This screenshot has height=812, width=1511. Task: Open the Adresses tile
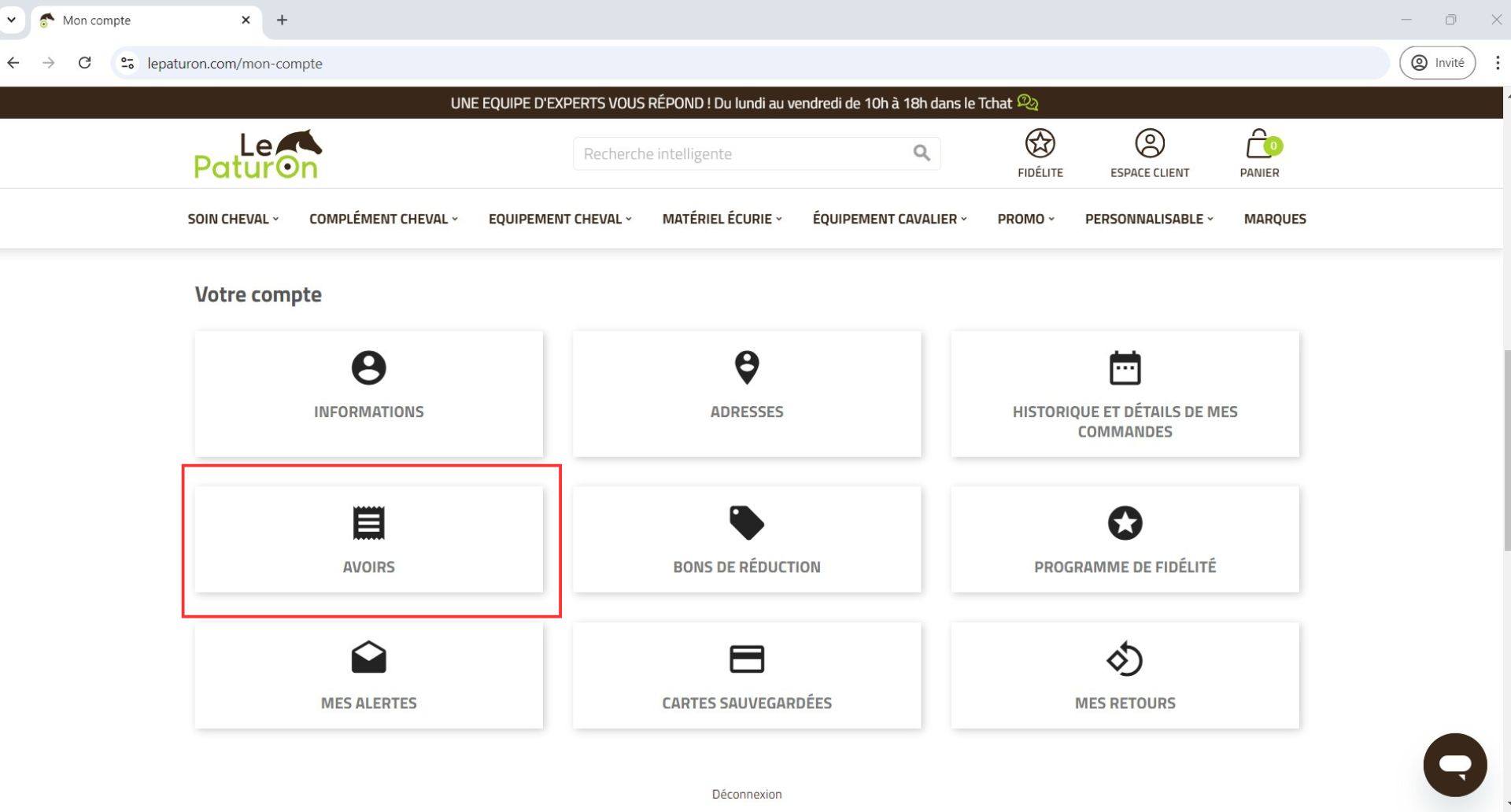pyautogui.click(x=746, y=393)
